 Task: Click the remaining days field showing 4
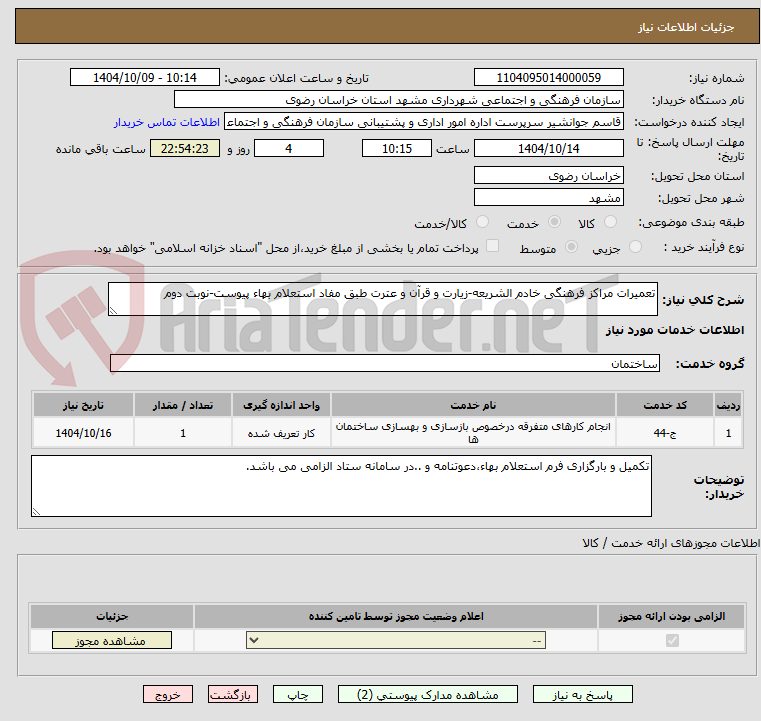(289, 148)
